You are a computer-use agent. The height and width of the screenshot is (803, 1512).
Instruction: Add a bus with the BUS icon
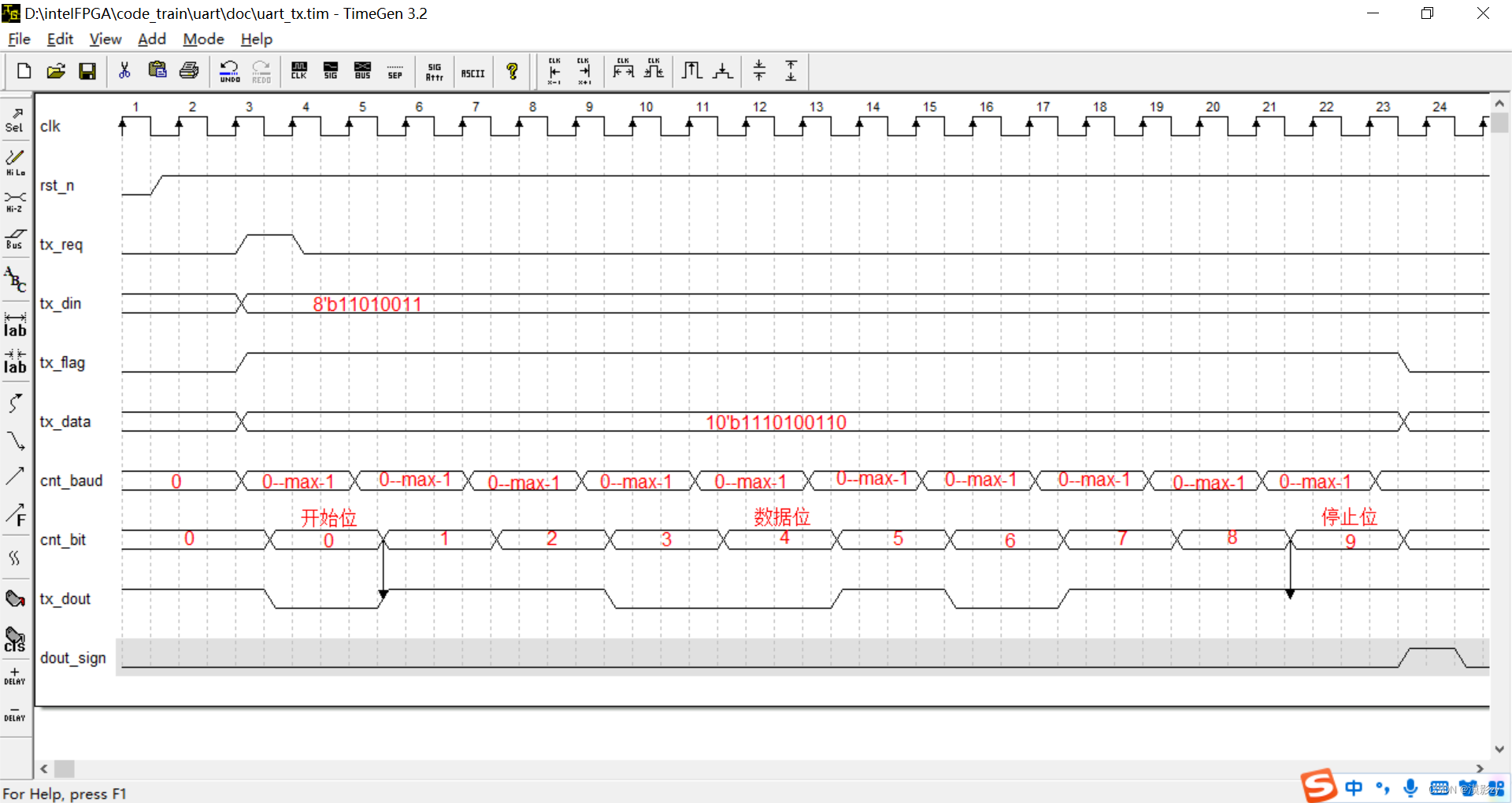(x=362, y=71)
